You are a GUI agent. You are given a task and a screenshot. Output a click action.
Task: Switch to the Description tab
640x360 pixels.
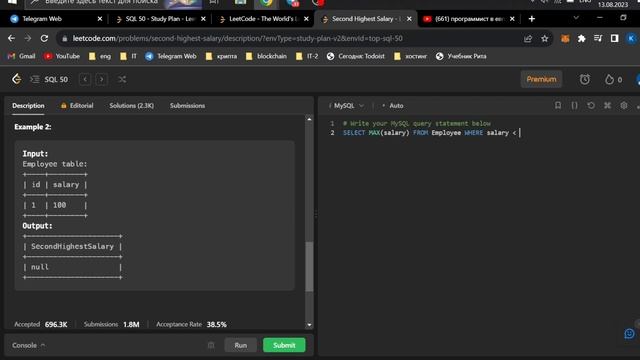tap(28, 105)
